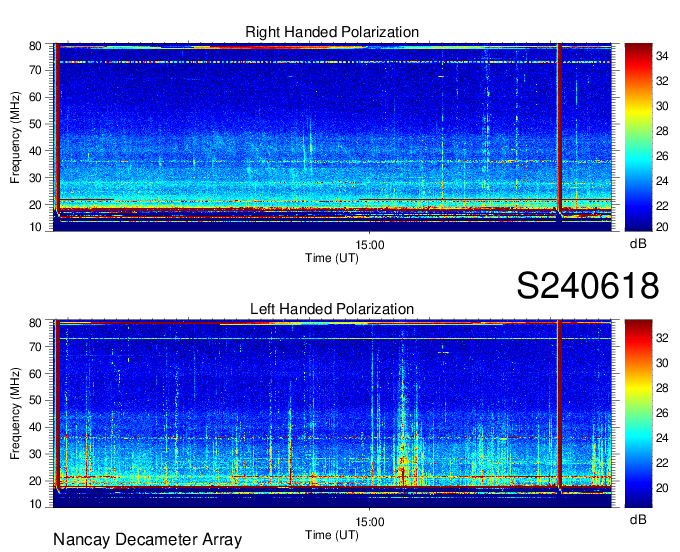
Task: Click the Left Handed Polarization title
Action: 332,309
